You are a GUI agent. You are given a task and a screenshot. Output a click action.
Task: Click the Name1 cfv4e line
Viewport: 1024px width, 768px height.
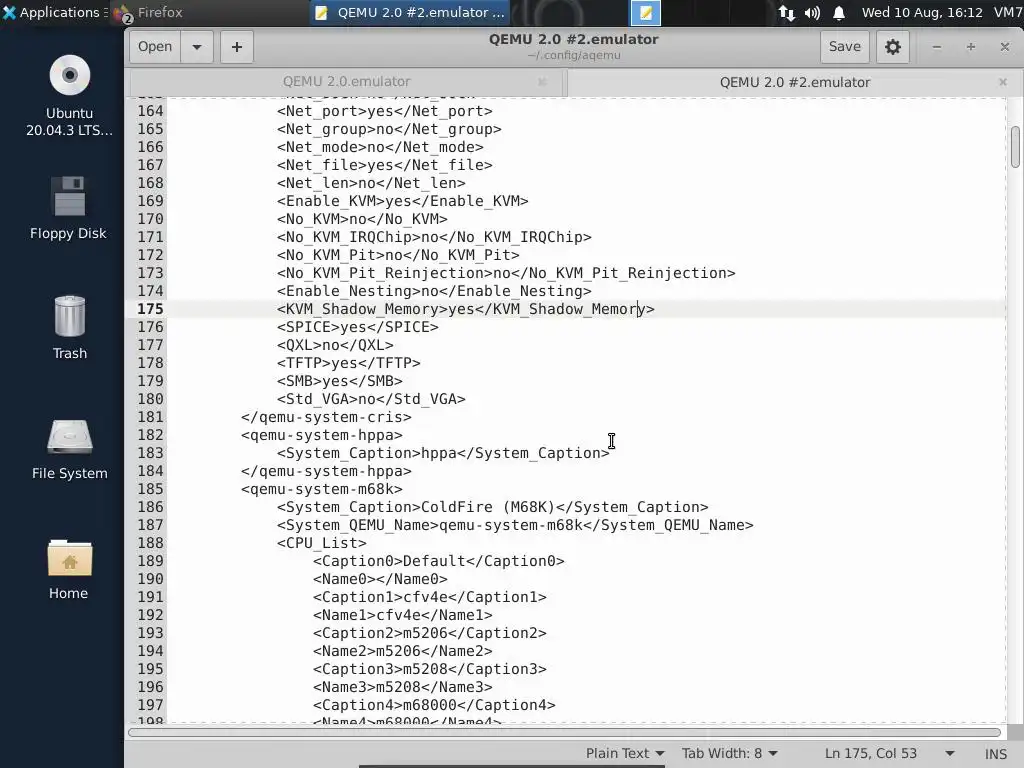coord(402,615)
